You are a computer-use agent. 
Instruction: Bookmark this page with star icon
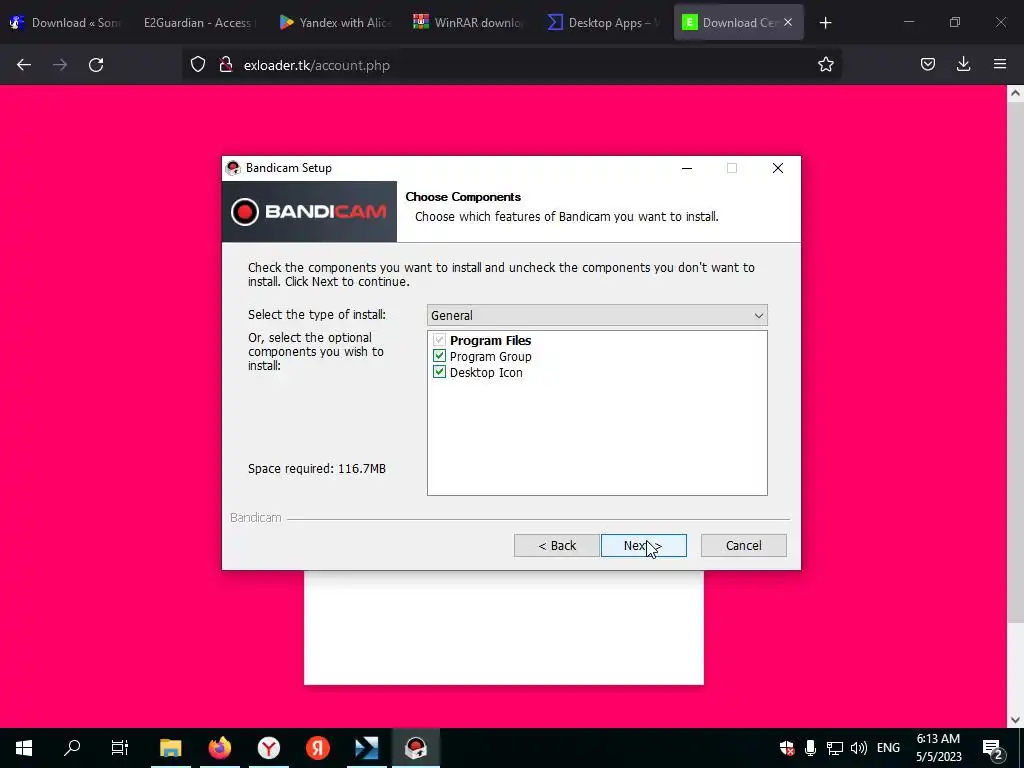(825, 65)
